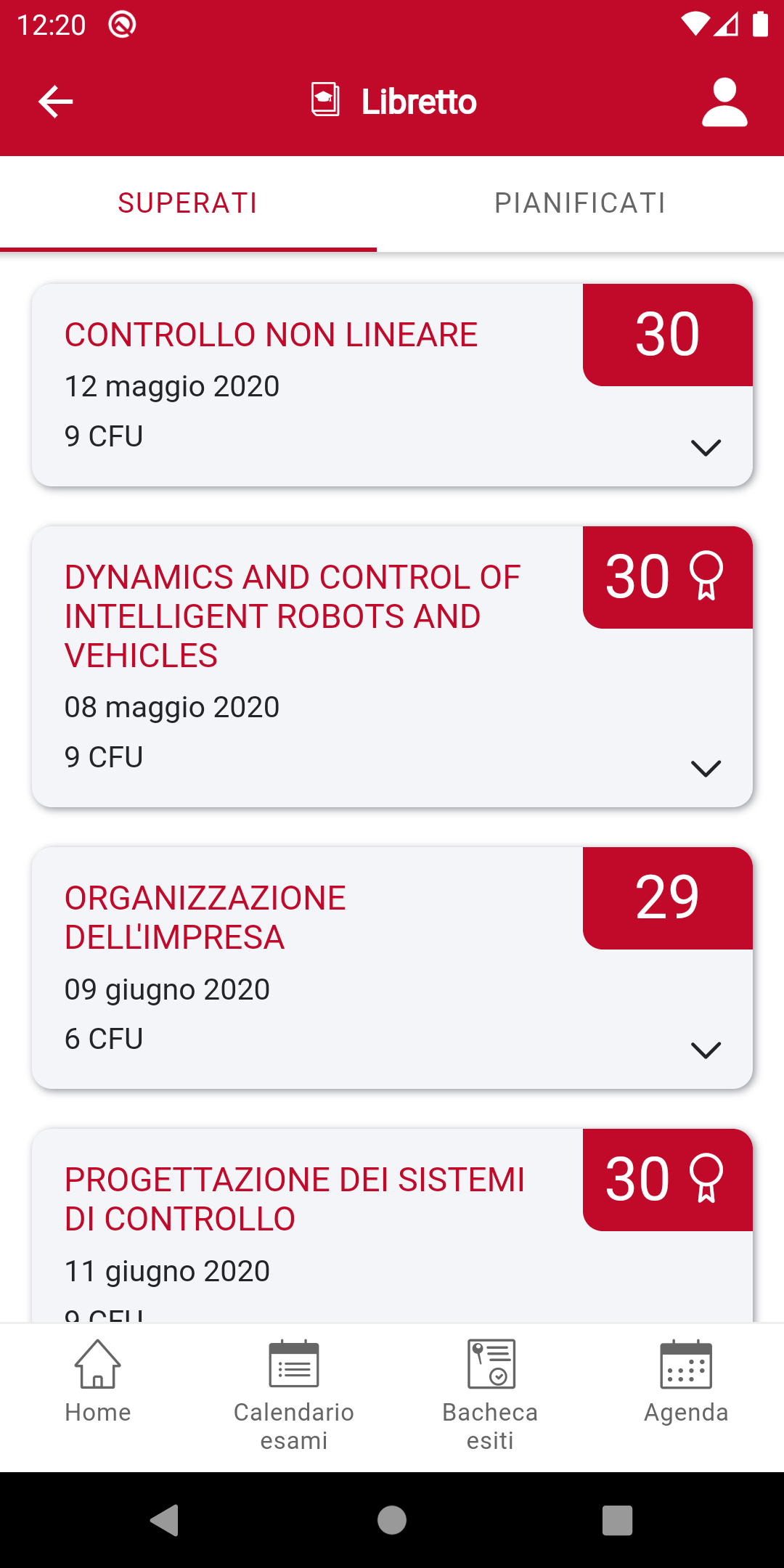Expand Controllo Non Lineare exam details
The height and width of the screenshot is (1568, 784).
[706, 447]
